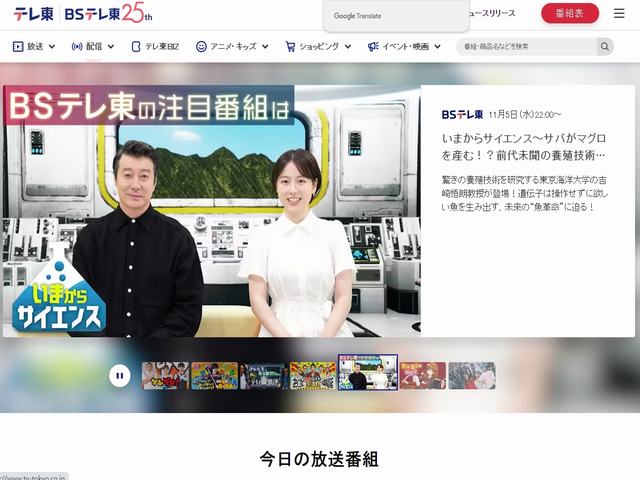Select the seventh carousel thumbnail

(472, 376)
